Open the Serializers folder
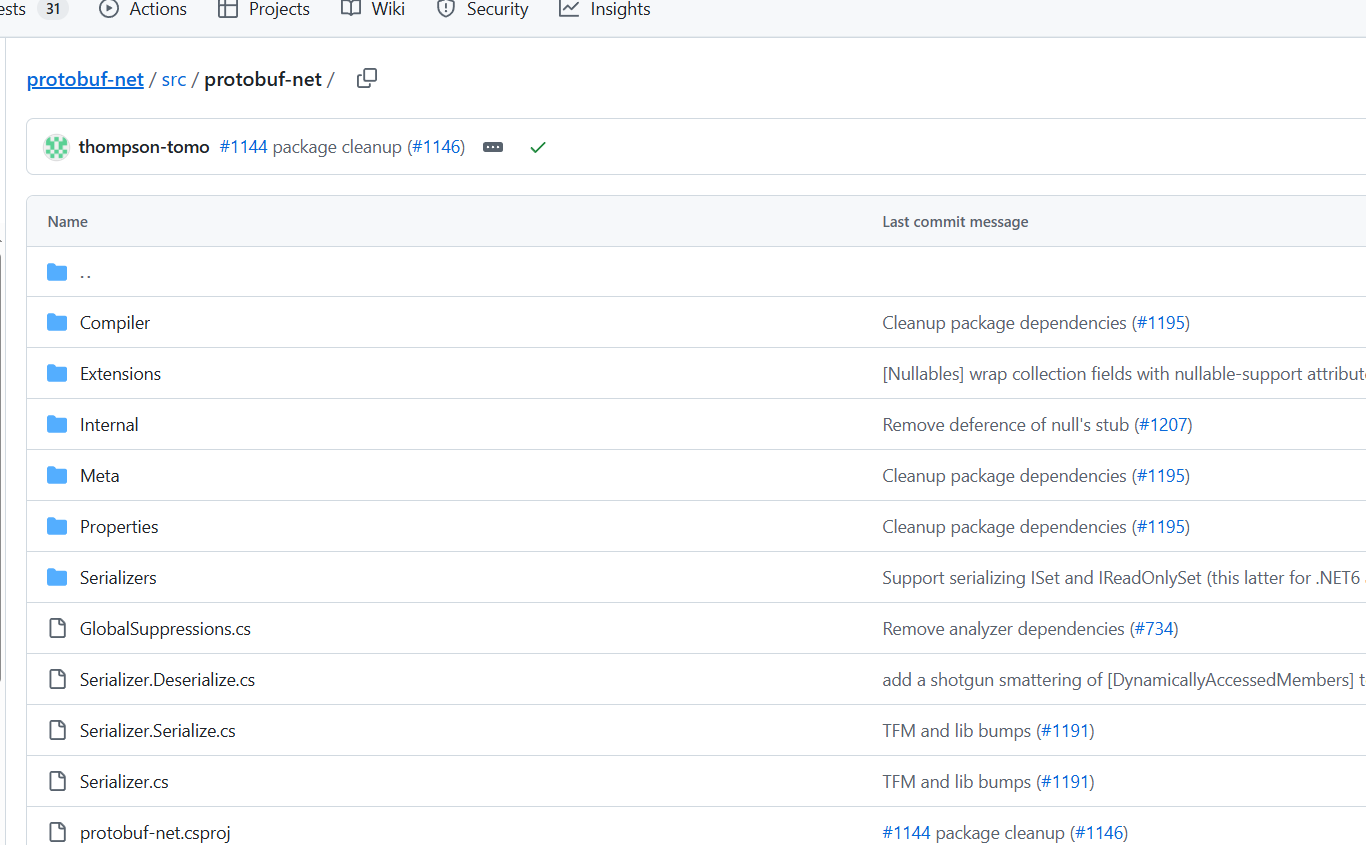This screenshot has width=1366, height=845. point(118,578)
